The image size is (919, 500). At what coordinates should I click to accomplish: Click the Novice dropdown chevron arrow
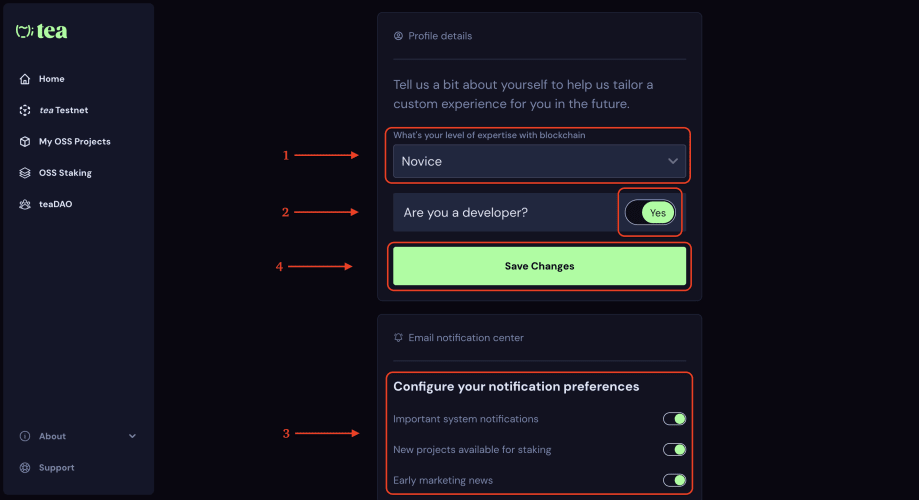(673, 161)
